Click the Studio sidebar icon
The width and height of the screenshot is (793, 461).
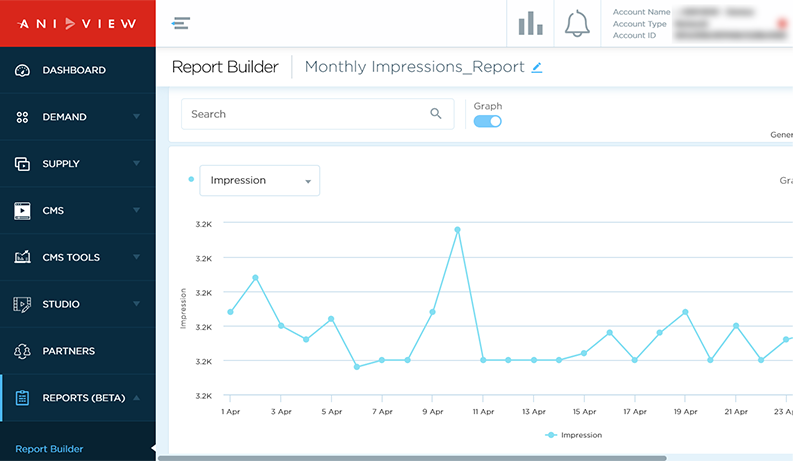(22, 304)
